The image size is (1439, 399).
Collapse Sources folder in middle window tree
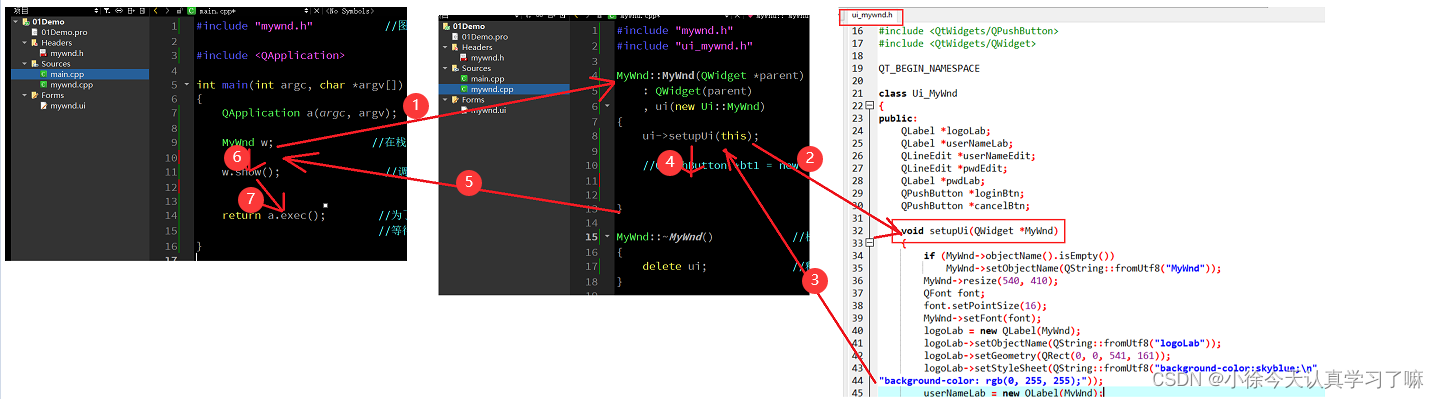point(444,68)
